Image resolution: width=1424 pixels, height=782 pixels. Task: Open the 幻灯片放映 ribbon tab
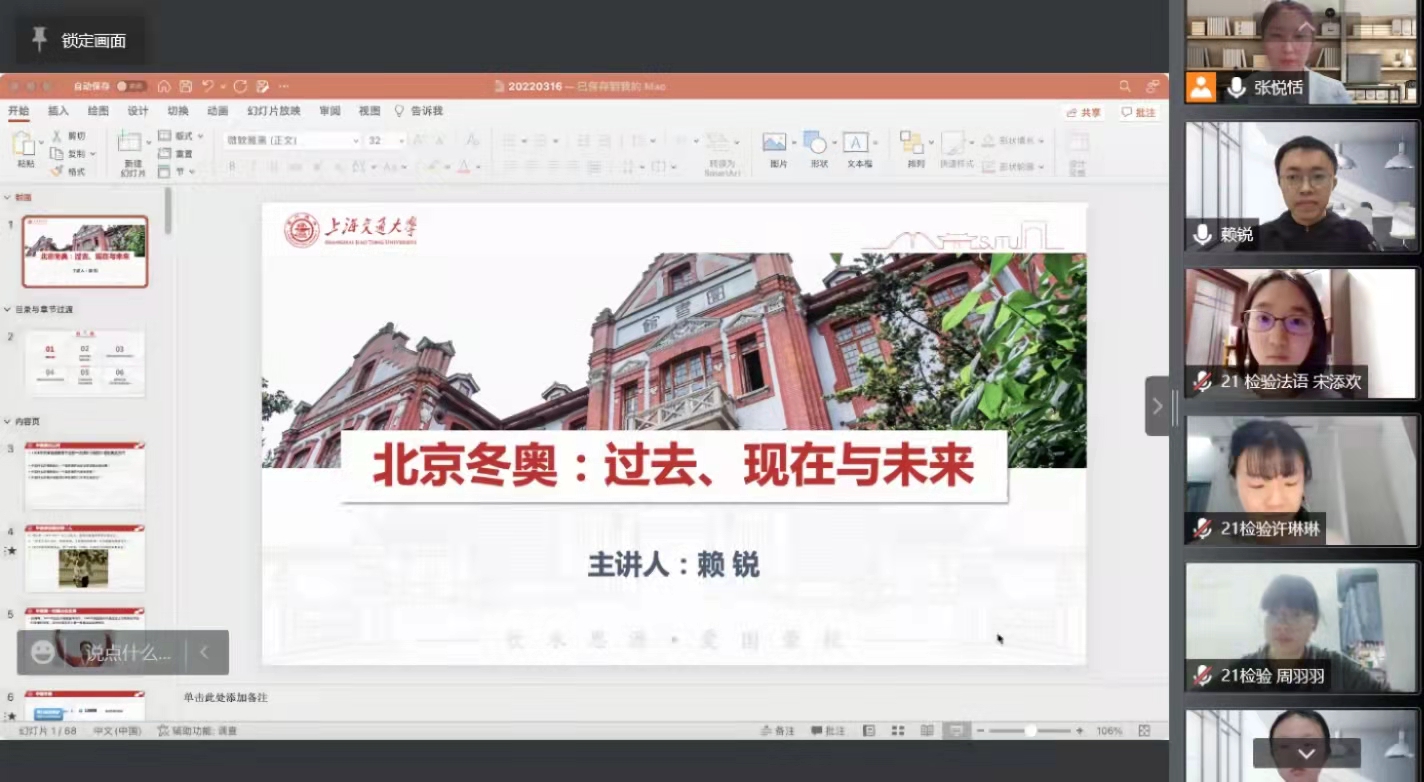coord(274,111)
